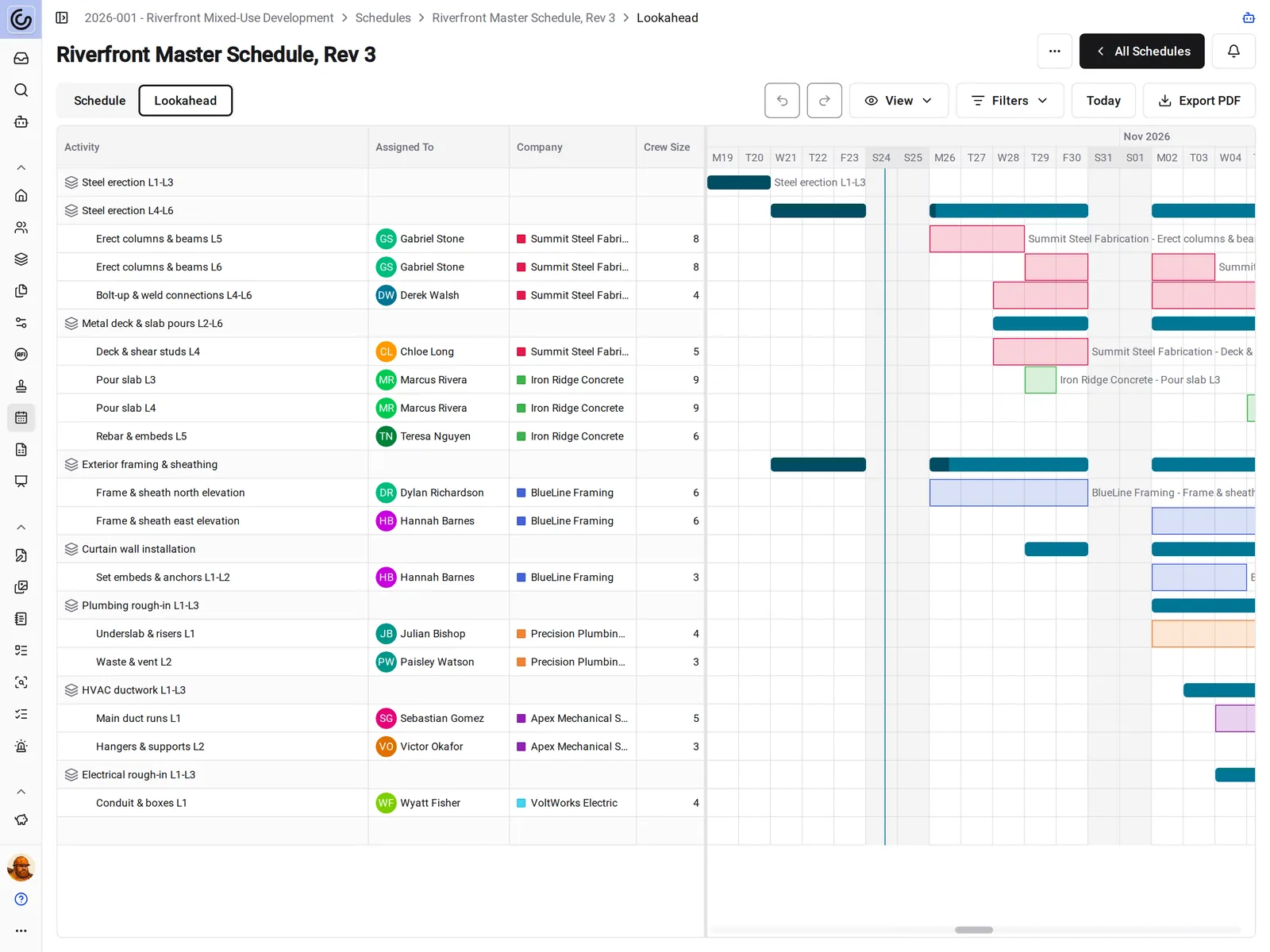Viewport: 1270px width, 952px height.
Task: Collapse the Curtain wall installation group
Action: click(x=71, y=549)
